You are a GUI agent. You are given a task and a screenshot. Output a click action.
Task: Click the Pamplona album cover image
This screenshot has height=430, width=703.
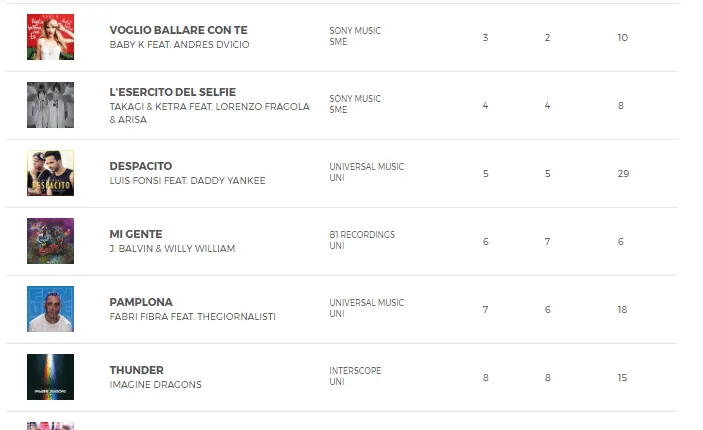[50, 309]
